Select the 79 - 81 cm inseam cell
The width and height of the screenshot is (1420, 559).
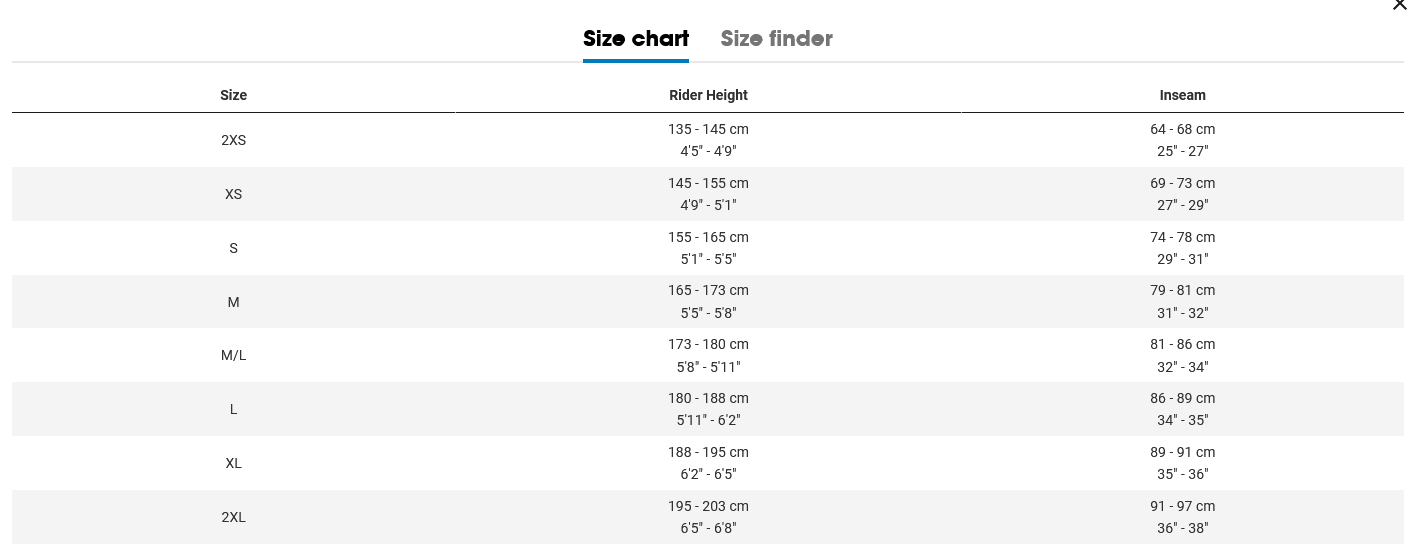tap(1182, 290)
